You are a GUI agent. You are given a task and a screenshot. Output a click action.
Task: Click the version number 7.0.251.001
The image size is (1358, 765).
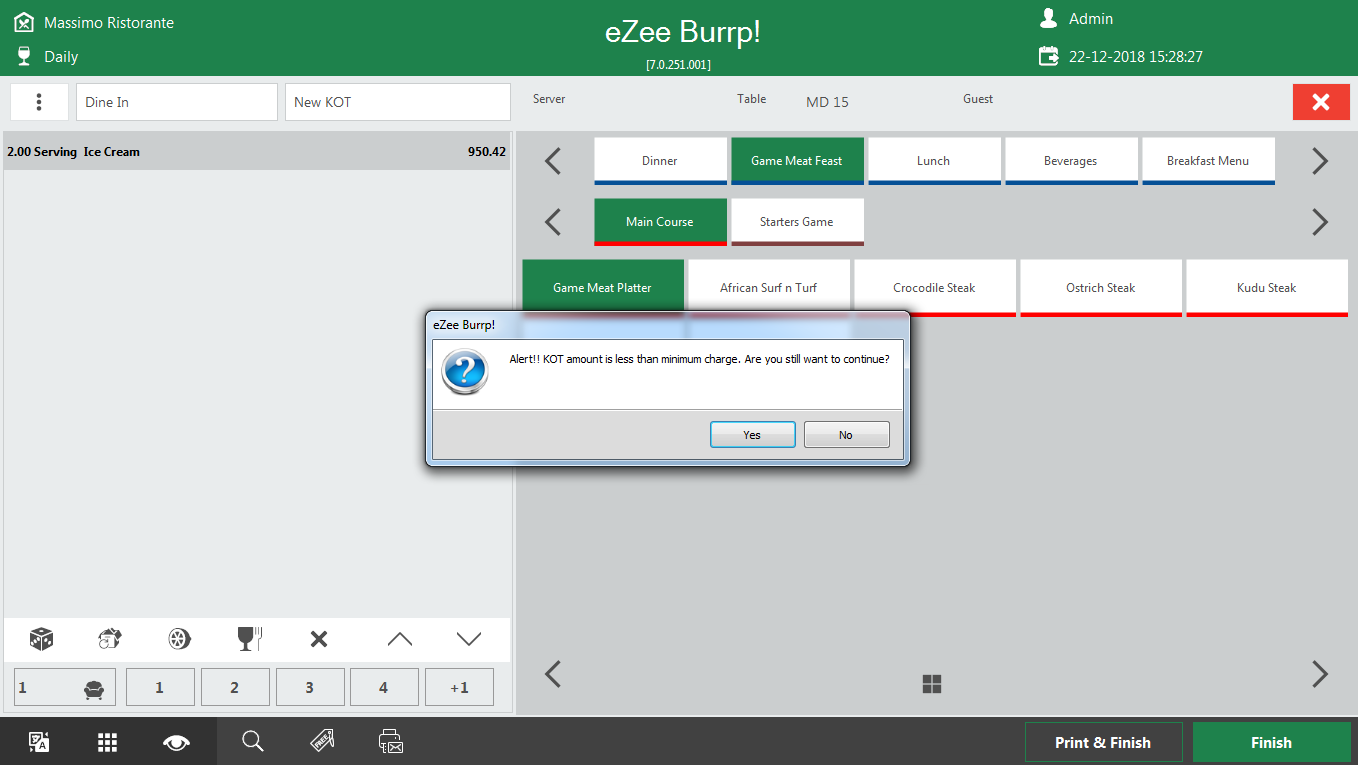(678, 65)
